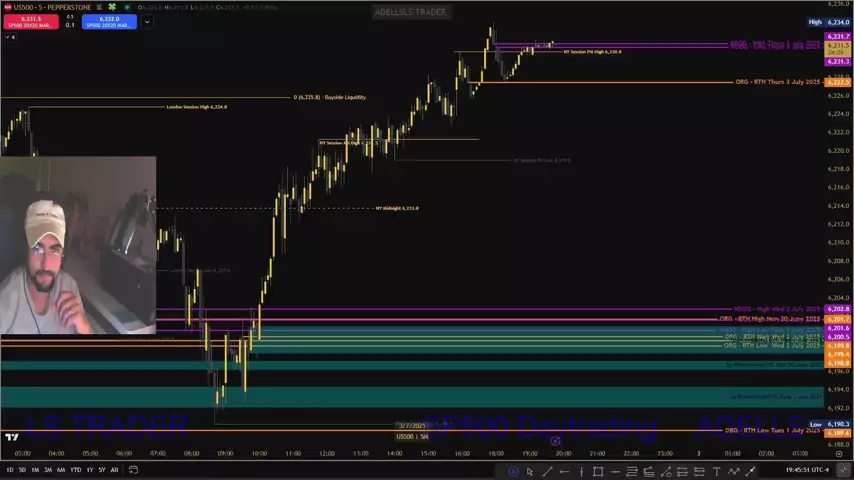The image size is (854, 480).
Task: Collapse the indicators legend showing 4
Action: [8, 37]
